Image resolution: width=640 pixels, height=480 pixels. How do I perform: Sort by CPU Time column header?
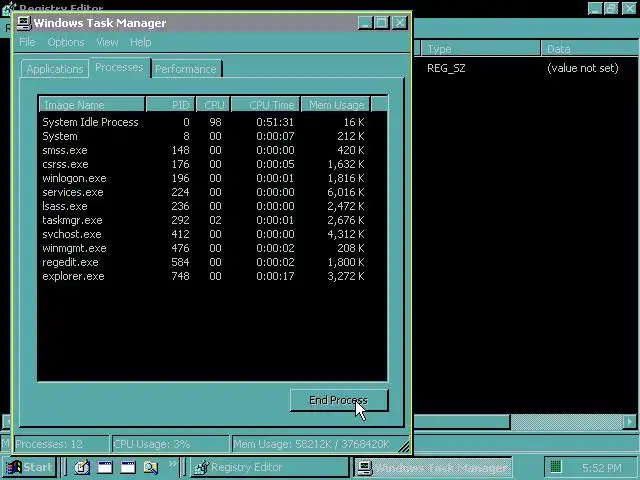[x=266, y=104]
